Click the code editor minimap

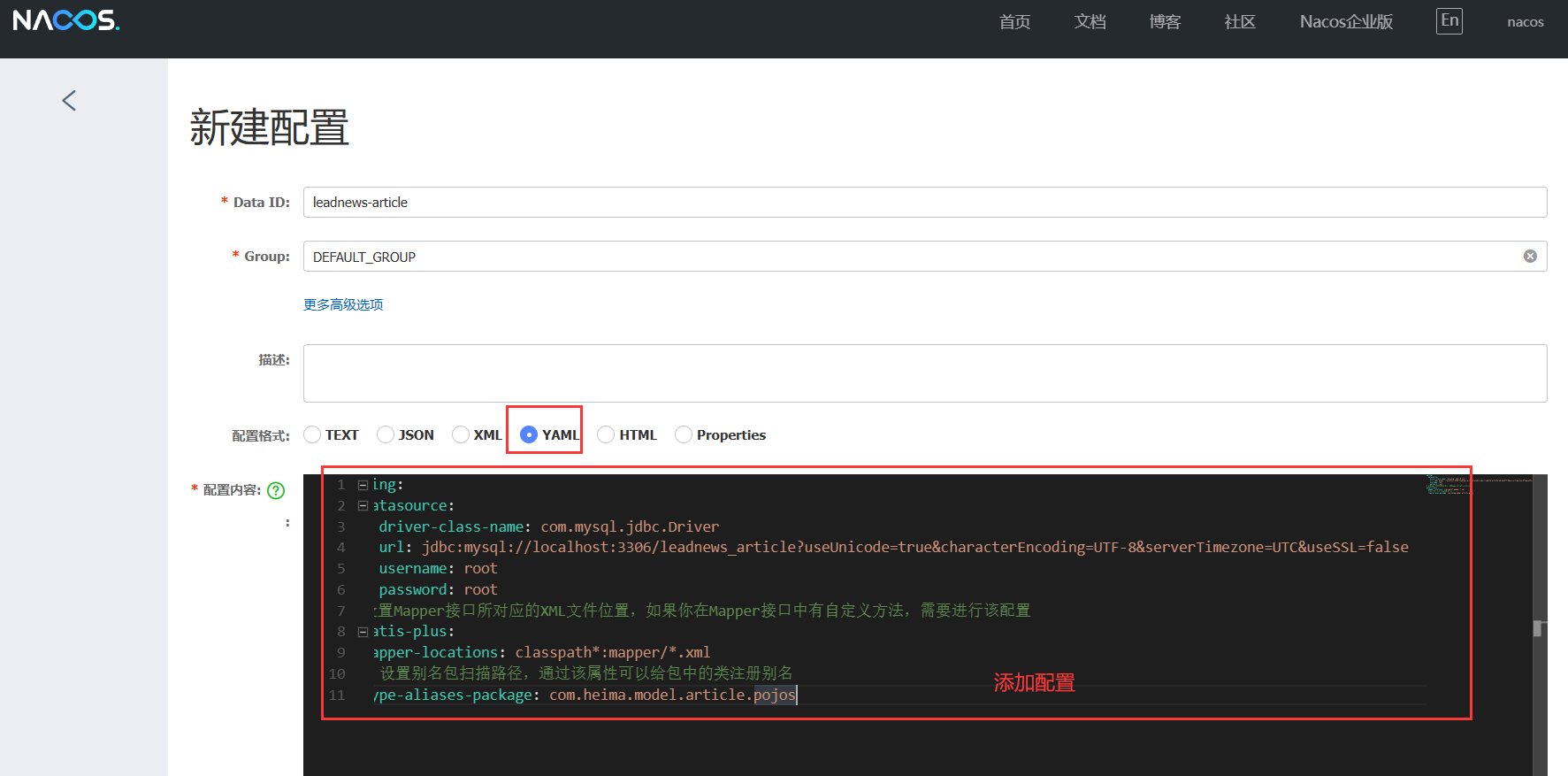tap(1479, 484)
